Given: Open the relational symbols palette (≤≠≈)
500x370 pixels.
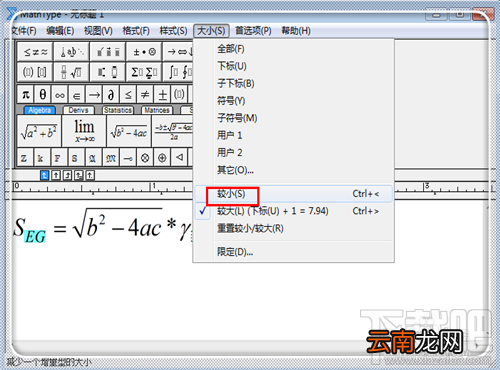Looking at the screenshot, I should [35, 52].
